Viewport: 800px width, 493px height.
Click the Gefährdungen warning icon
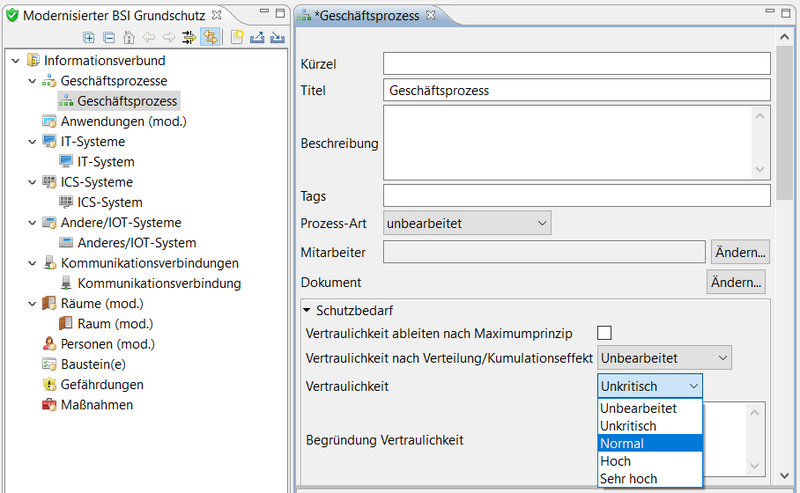tap(49, 384)
